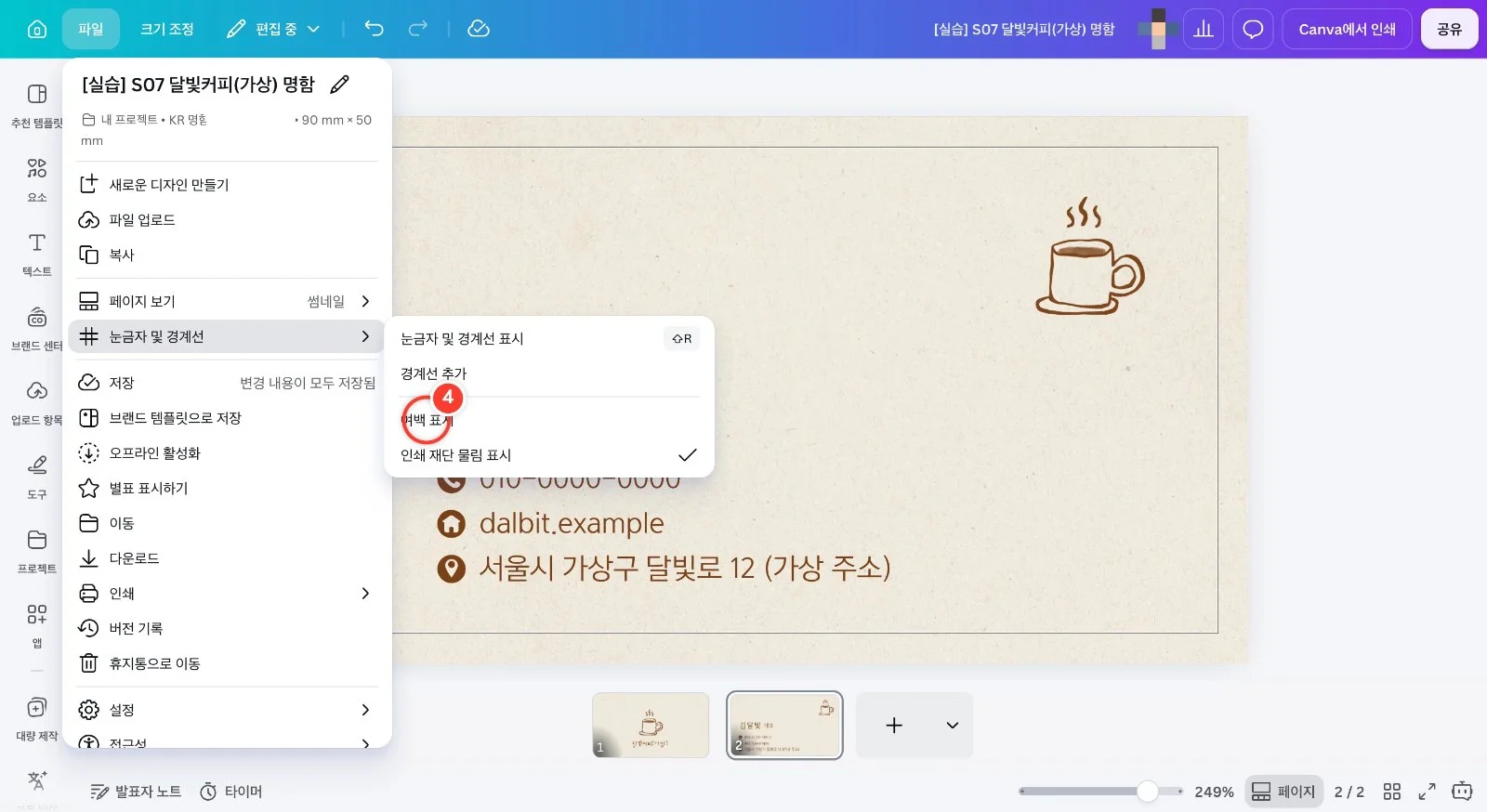This screenshot has width=1487, height=812.
Task: Open add-page options dropdown arrow
Action: point(953,725)
